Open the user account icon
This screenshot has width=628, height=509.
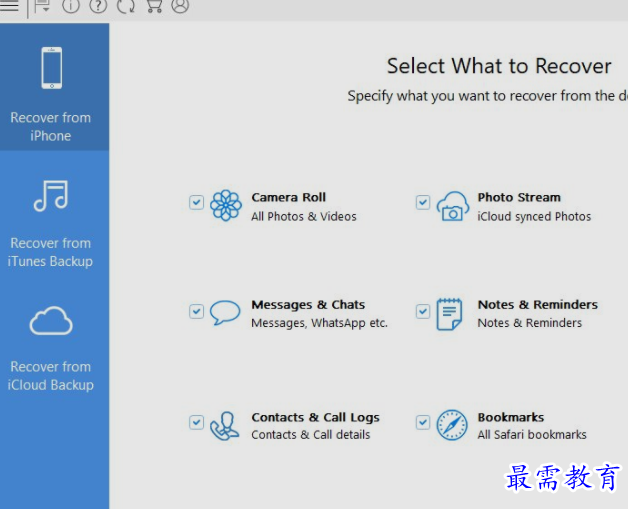click(180, 6)
